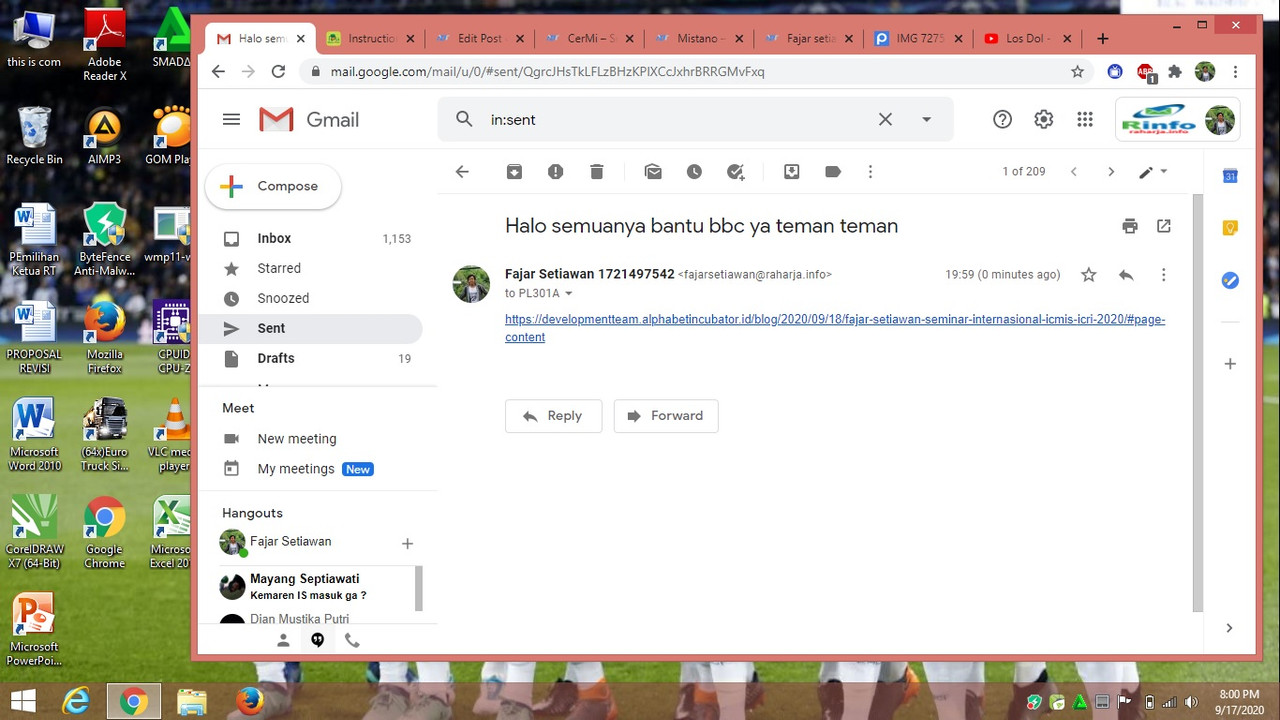Open the toolbar More options menu
The width and height of the screenshot is (1280, 720).
pos(870,172)
